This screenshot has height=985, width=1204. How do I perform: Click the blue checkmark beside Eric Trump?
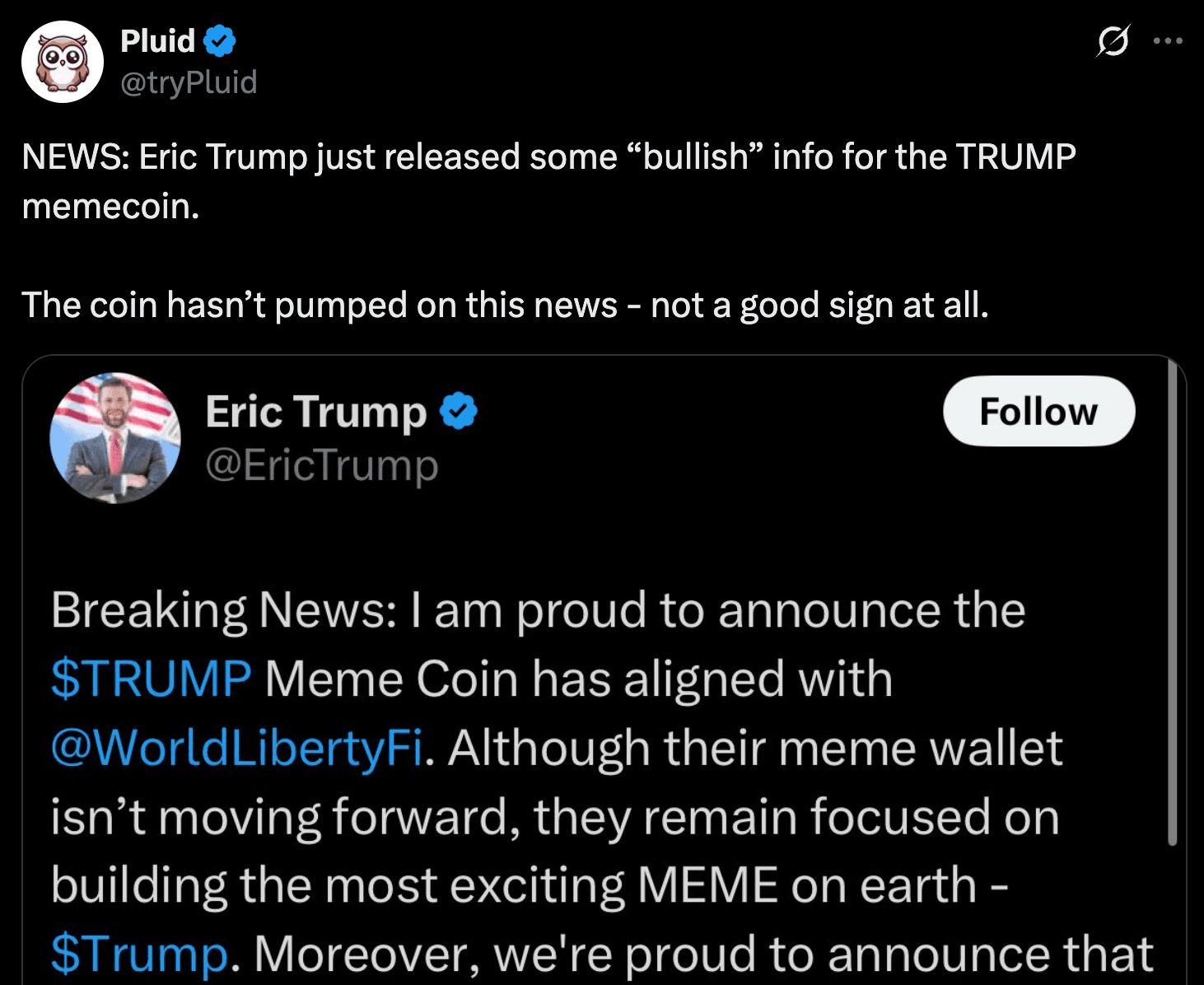point(458,411)
